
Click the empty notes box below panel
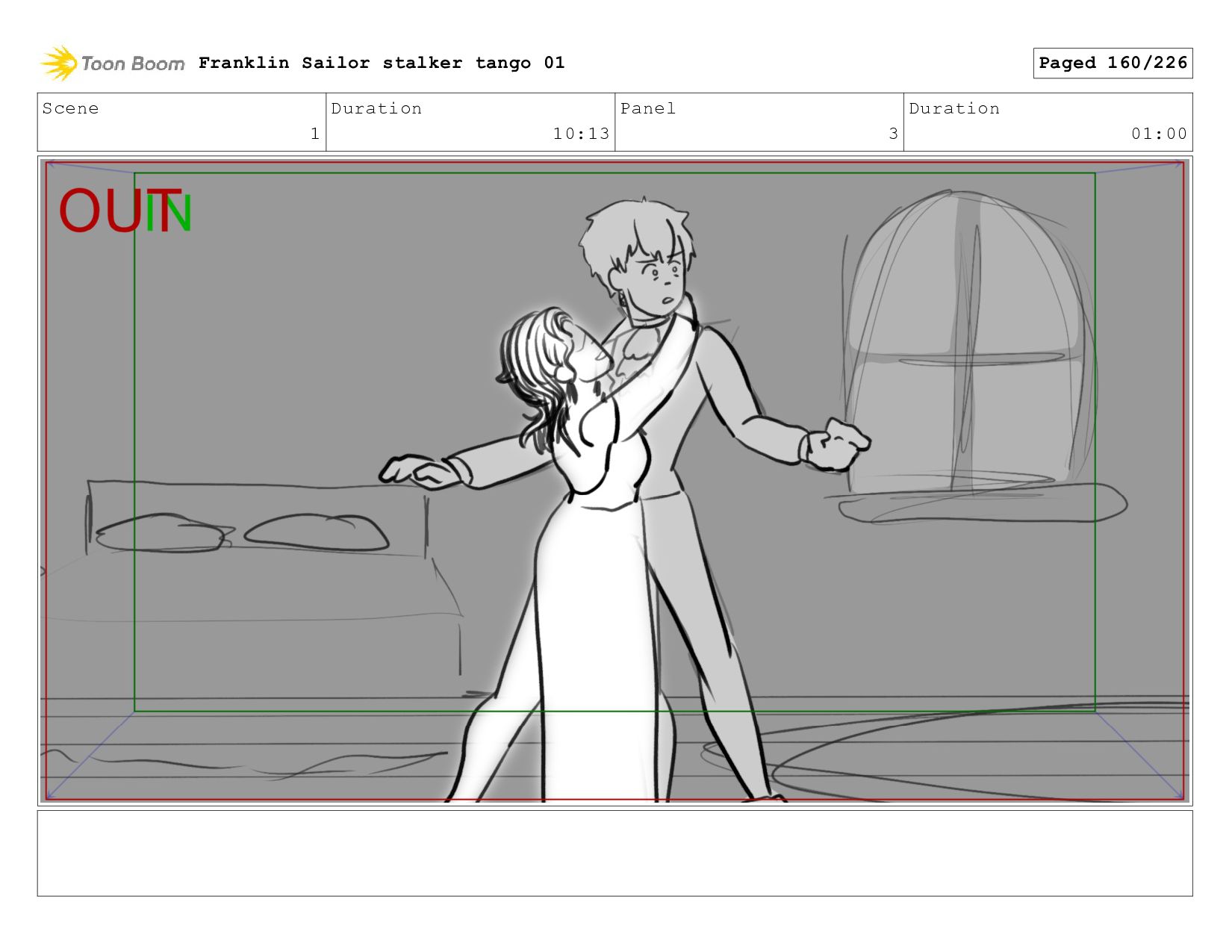tap(615, 853)
